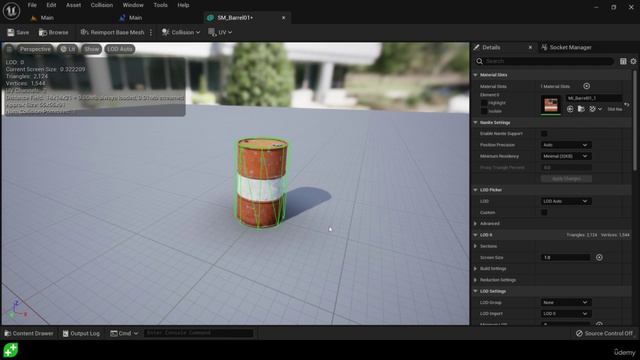Screen dimensions: 640x360
Task: Browse to material in Content Browser icon
Action: (581, 109)
